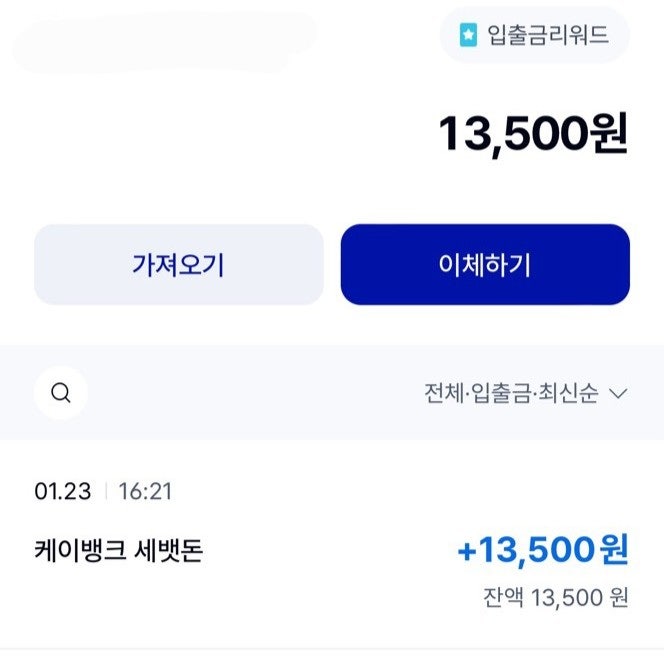Open search with the magnifier icon

pos(61,393)
